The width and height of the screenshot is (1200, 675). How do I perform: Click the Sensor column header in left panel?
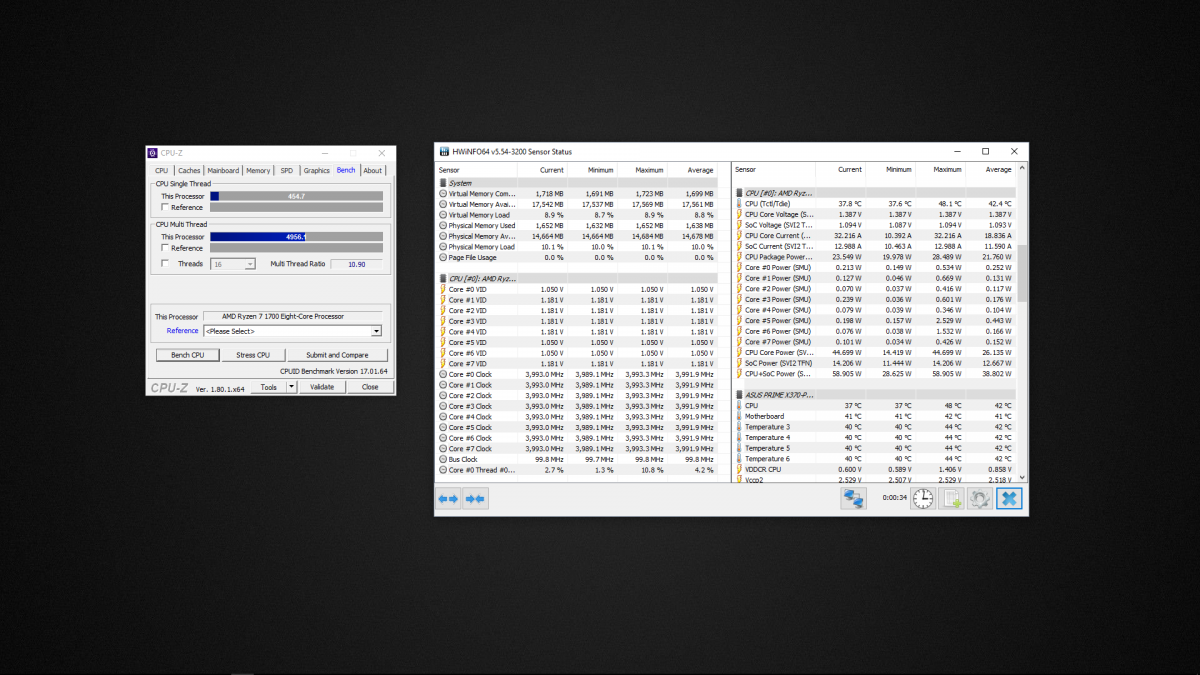[476, 170]
